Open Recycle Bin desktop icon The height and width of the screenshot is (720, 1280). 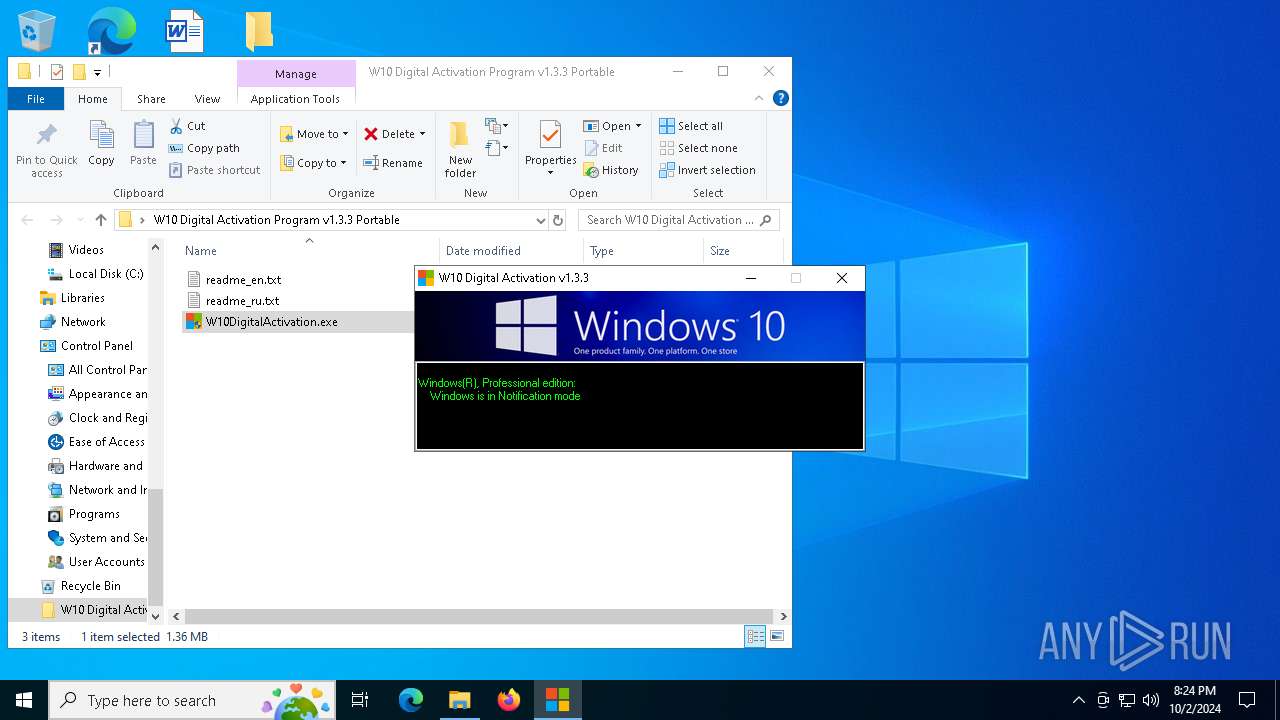(x=37, y=31)
